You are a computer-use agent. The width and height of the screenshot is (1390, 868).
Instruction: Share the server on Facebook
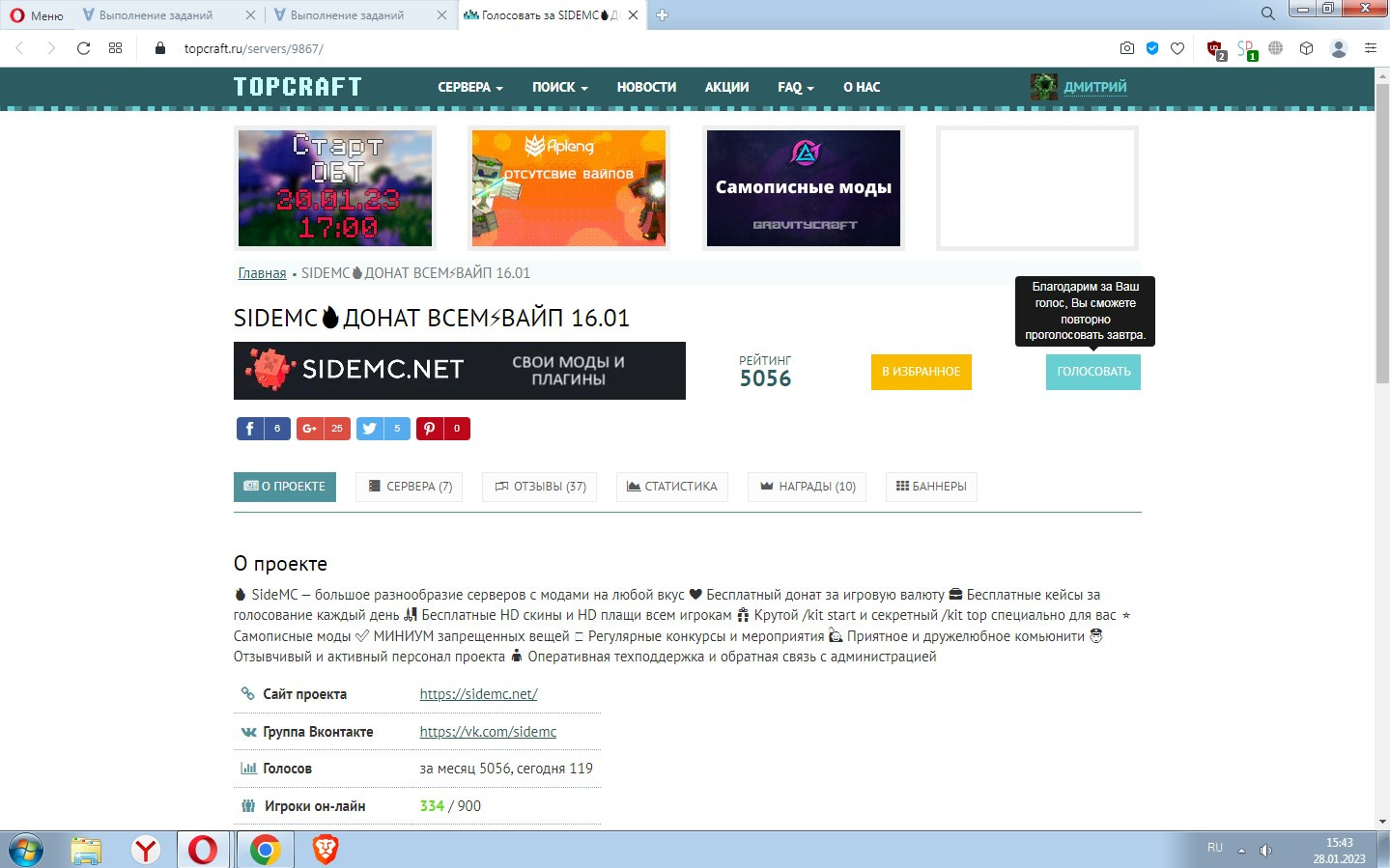pyautogui.click(x=264, y=429)
